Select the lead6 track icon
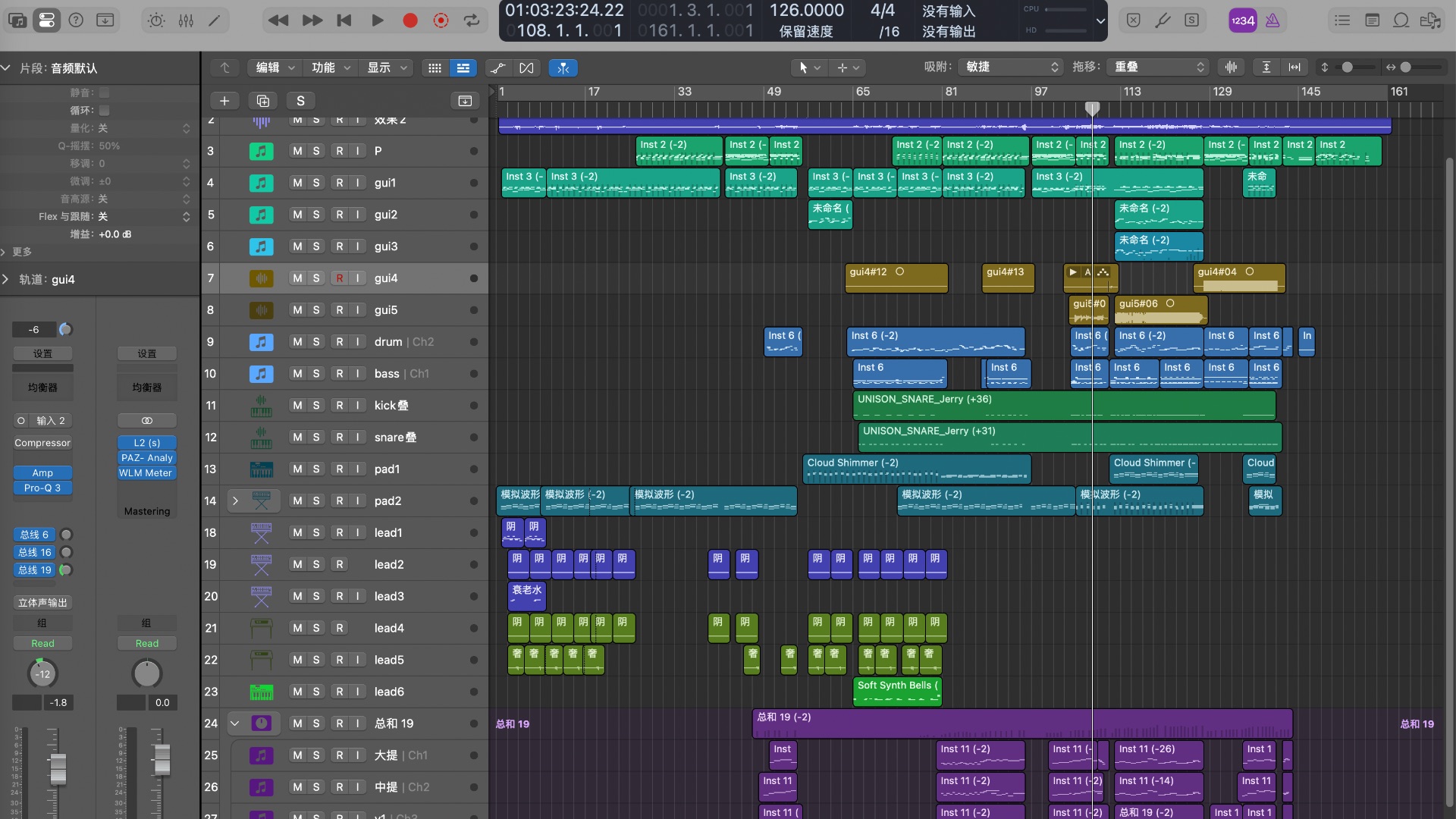Screen dimensions: 1456x819 tap(261, 692)
